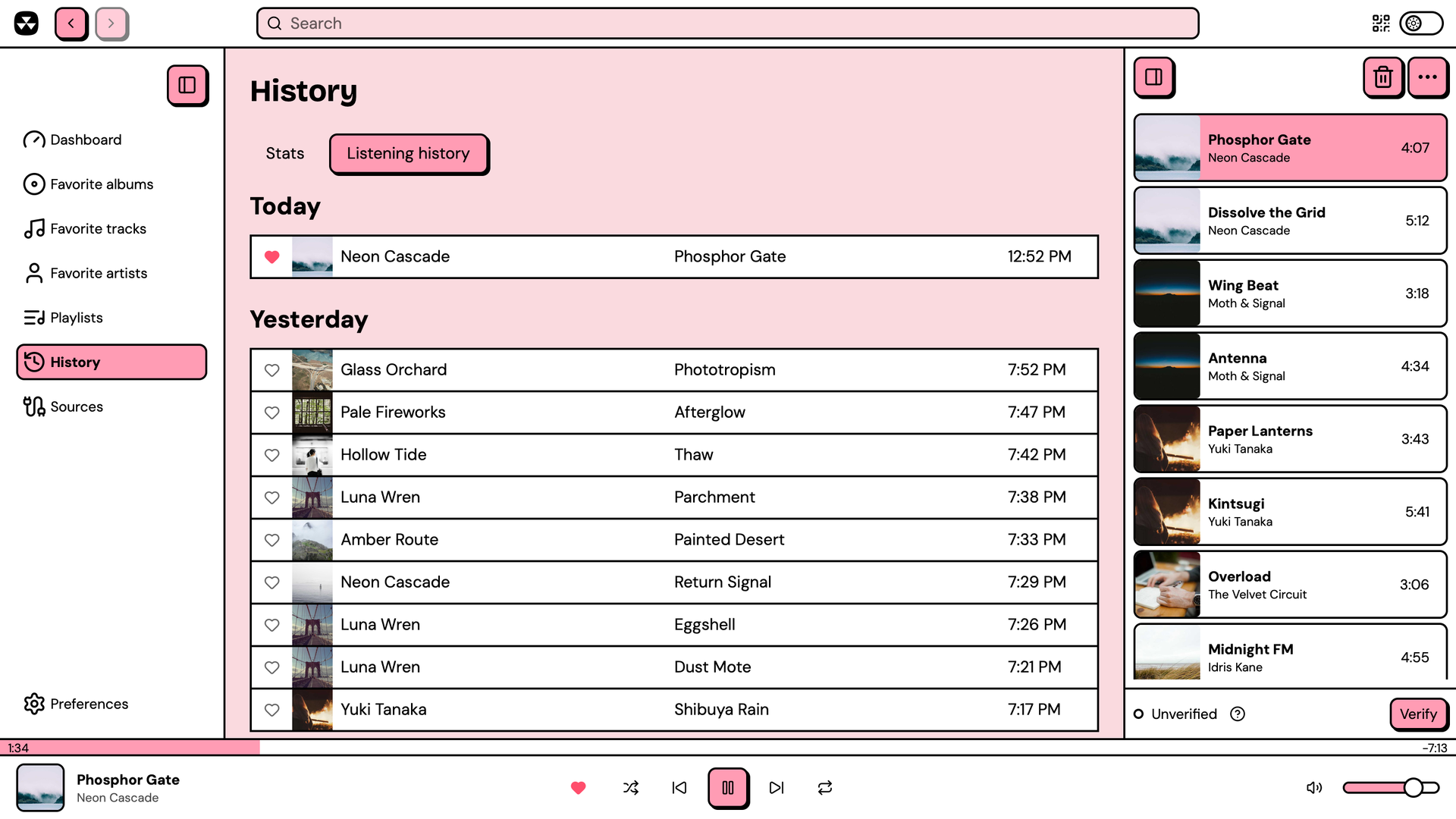The height and width of the screenshot is (819, 1456).
Task: Open Playlists in sidebar
Action: point(111,318)
